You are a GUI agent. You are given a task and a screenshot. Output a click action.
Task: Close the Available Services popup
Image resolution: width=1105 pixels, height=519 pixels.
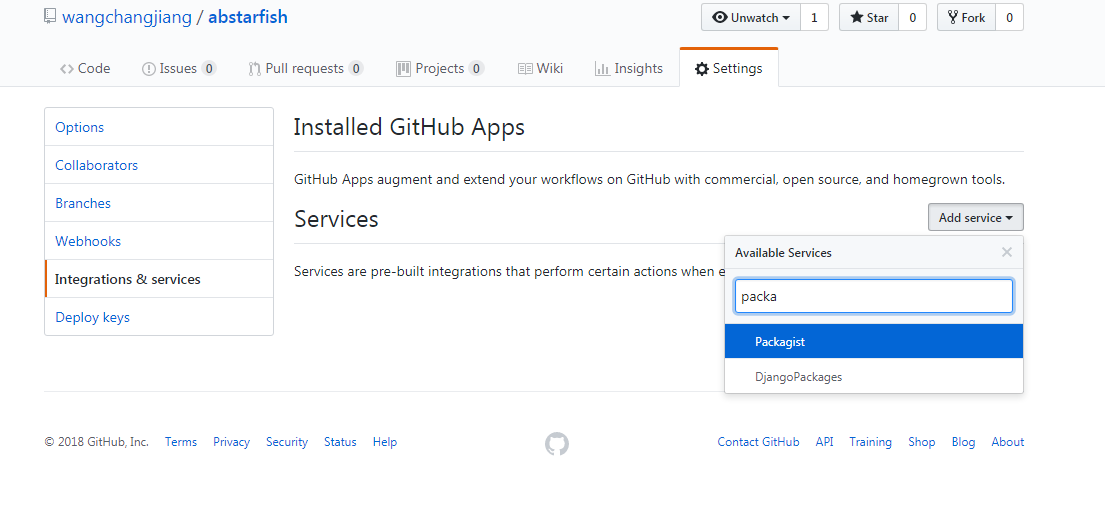(1007, 252)
